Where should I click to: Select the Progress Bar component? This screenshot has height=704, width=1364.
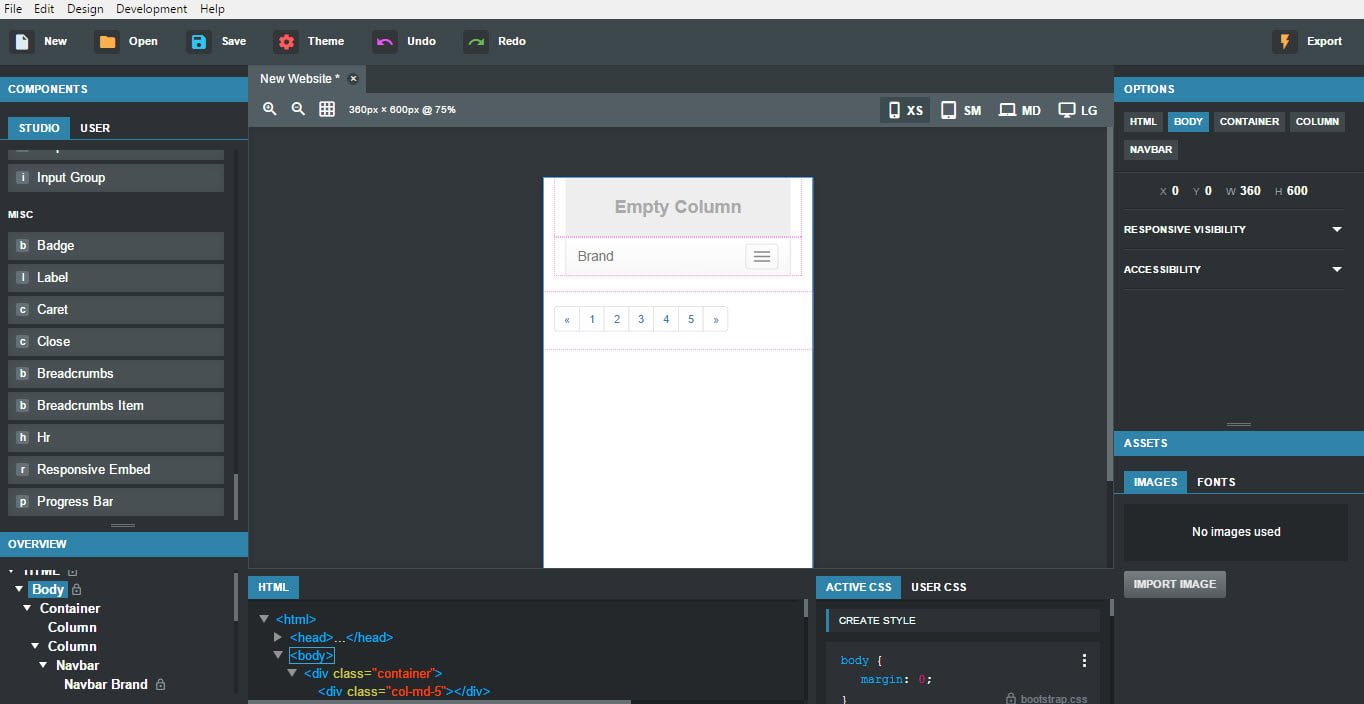(x=116, y=501)
